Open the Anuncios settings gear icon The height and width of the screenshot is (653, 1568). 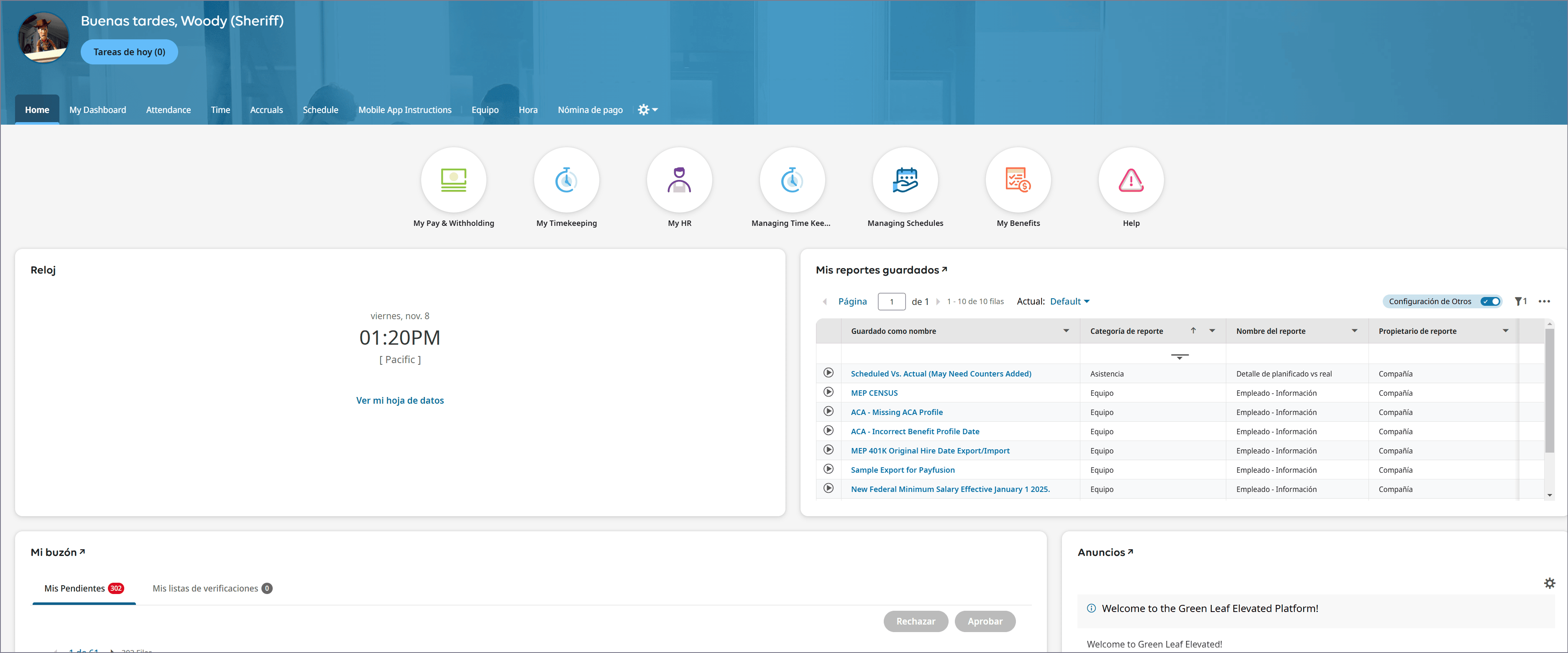coord(1549,583)
